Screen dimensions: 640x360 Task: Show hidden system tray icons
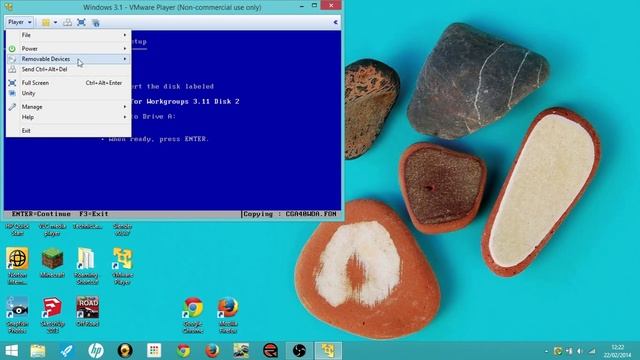(x=546, y=351)
